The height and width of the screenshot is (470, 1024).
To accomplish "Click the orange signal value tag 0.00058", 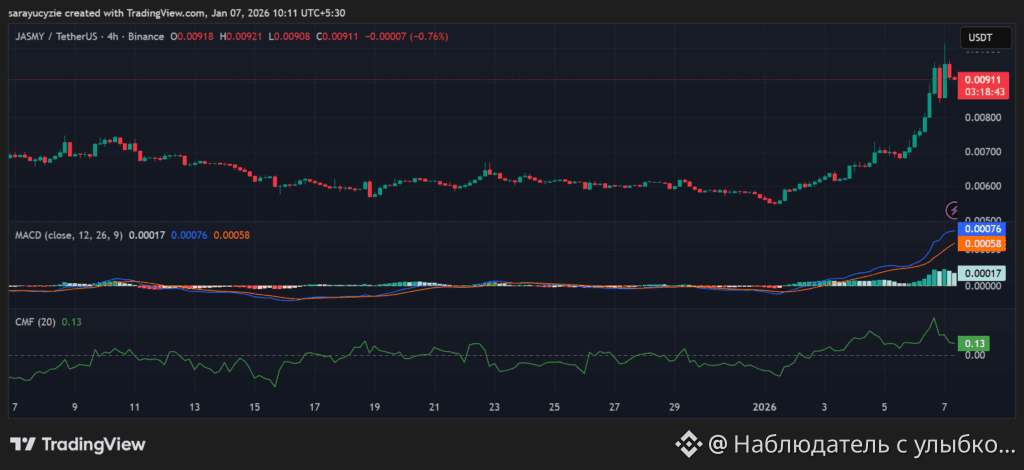I will click(981, 244).
